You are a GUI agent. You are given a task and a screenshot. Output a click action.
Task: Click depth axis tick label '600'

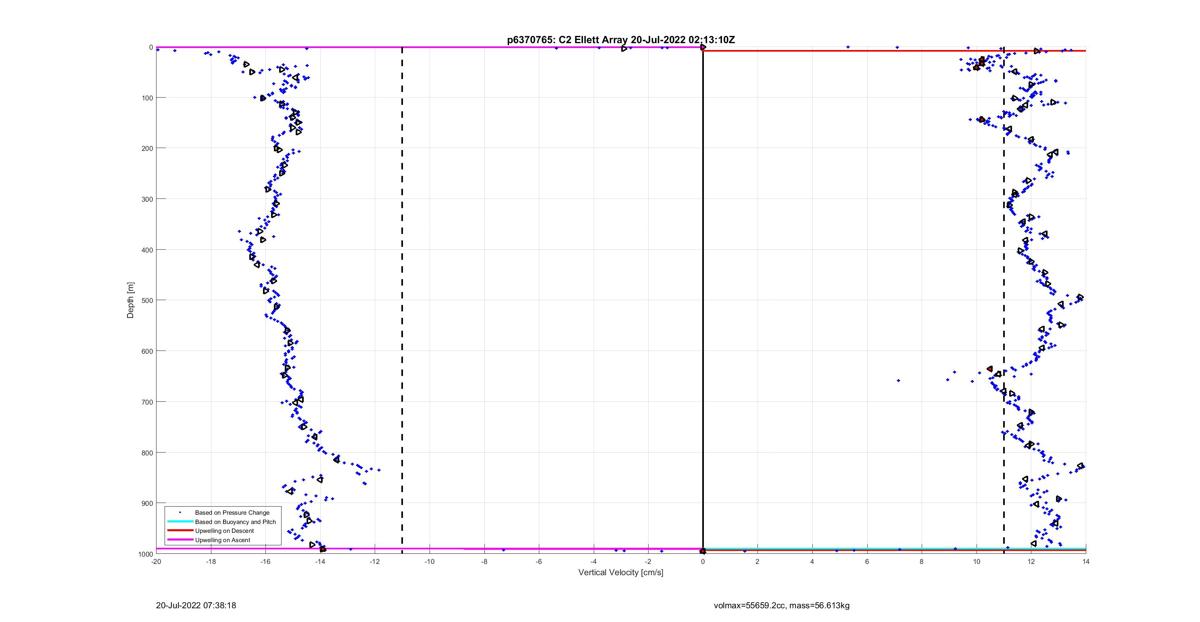(x=146, y=351)
